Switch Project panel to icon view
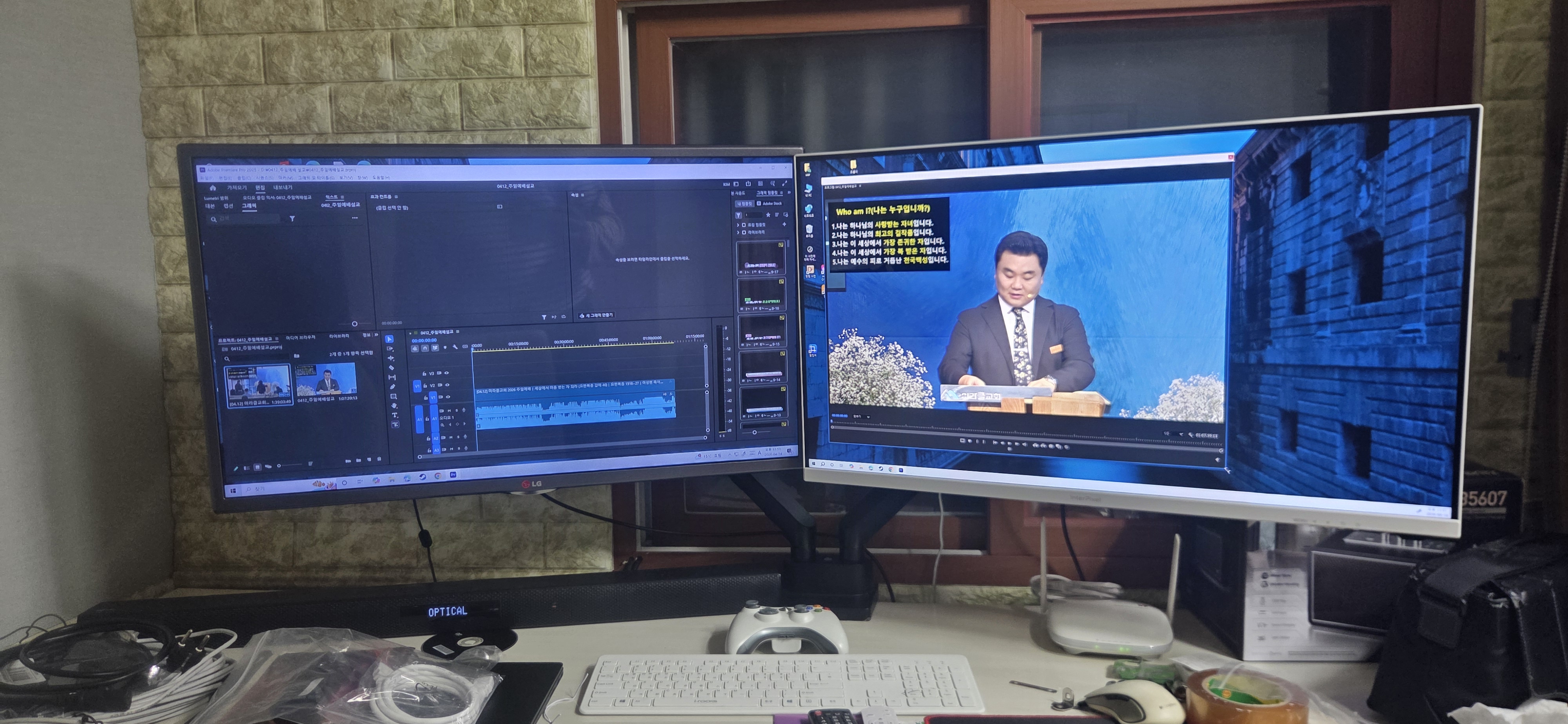The height and width of the screenshot is (724, 1568). [258, 467]
